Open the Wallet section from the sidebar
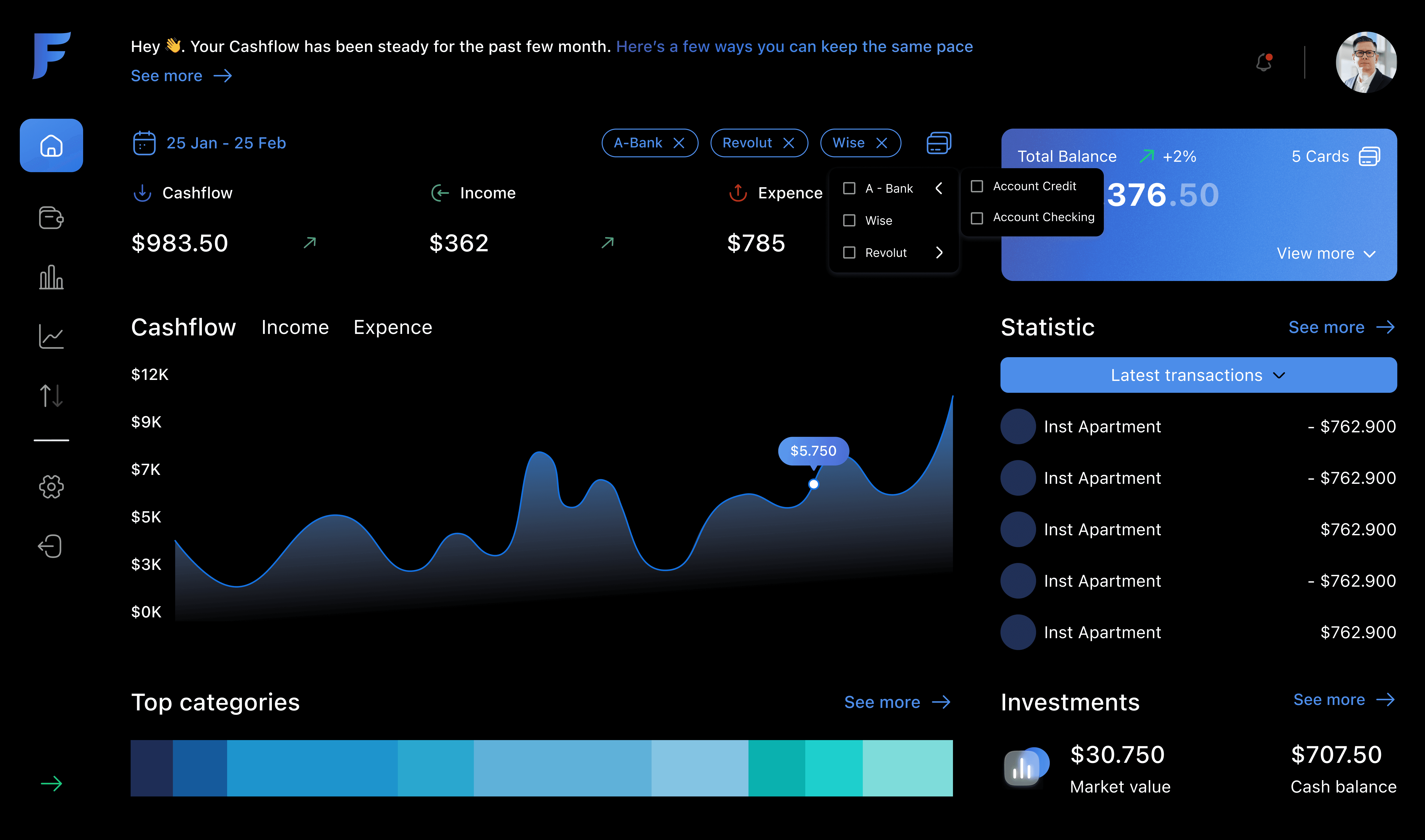This screenshot has height=840, width=1425. (x=51, y=218)
